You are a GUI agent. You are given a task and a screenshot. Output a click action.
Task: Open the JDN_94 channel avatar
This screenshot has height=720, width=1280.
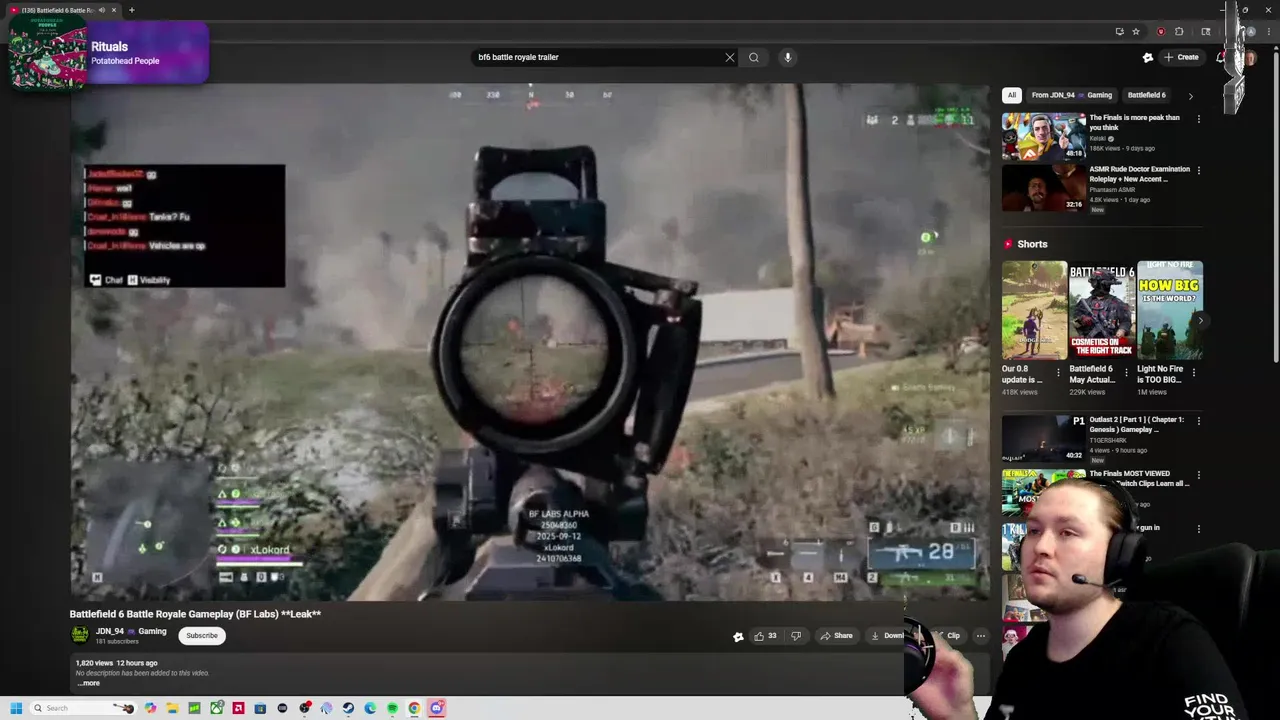pyautogui.click(x=79, y=634)
